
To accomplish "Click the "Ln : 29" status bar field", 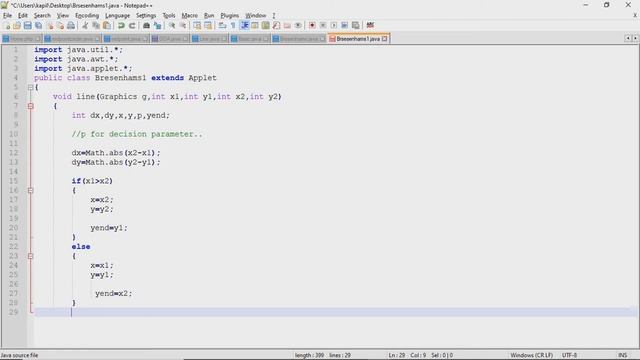I will pos(397,356).
